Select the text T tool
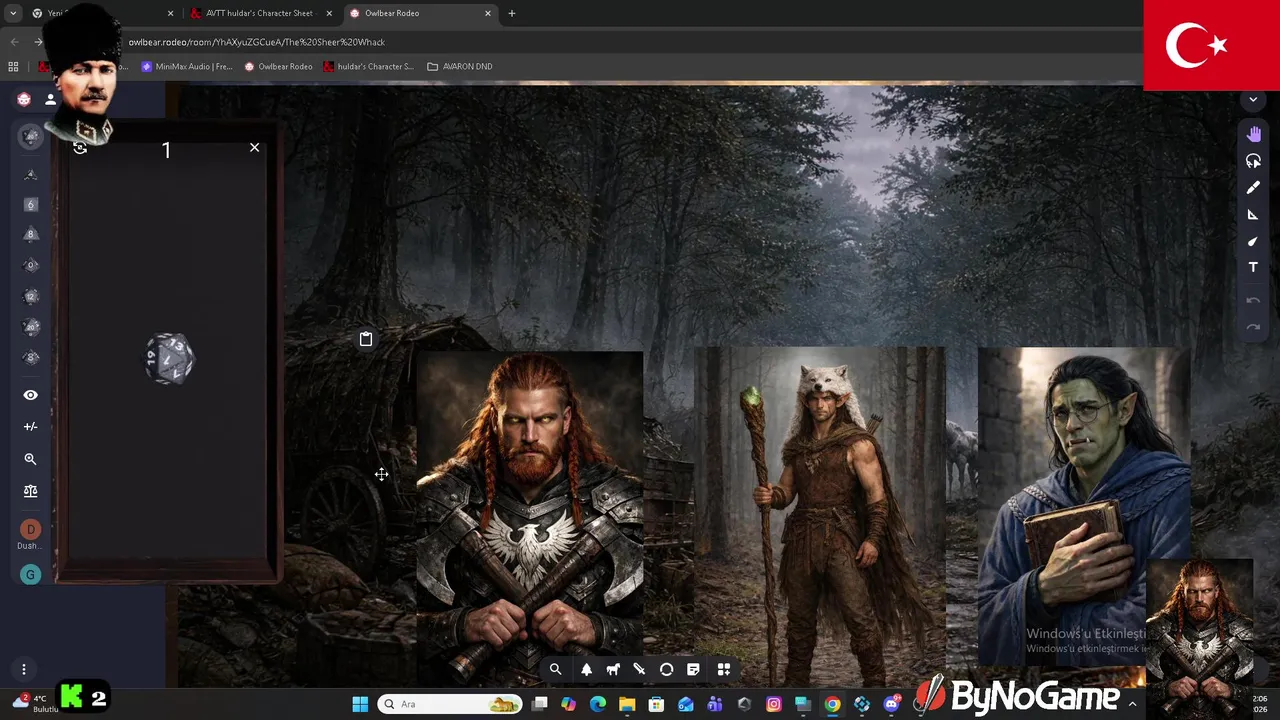 tap(1254, 268)
